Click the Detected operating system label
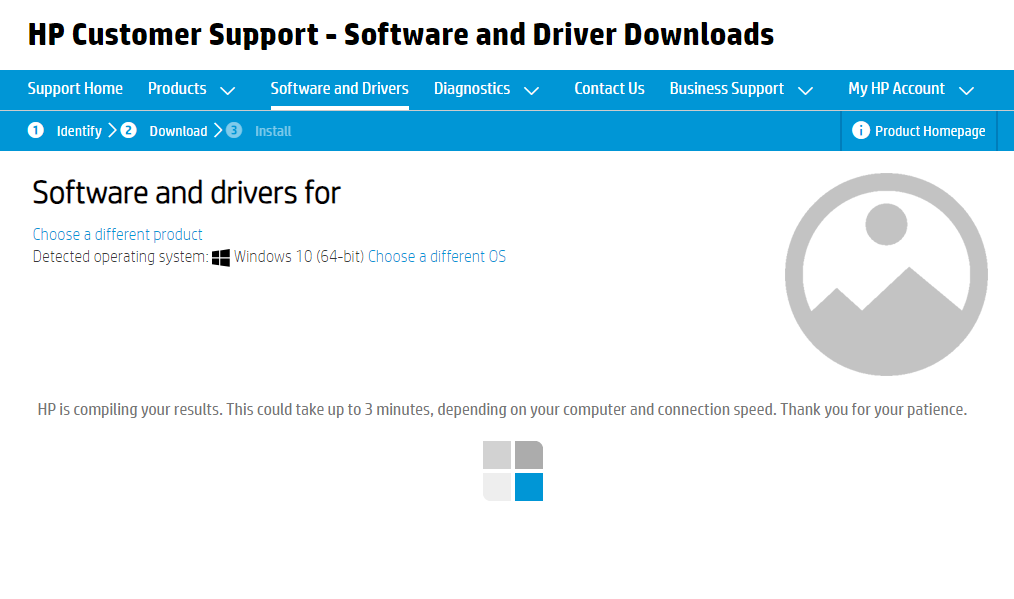Viewport: 1014px width, 599px height. [120, 257]
